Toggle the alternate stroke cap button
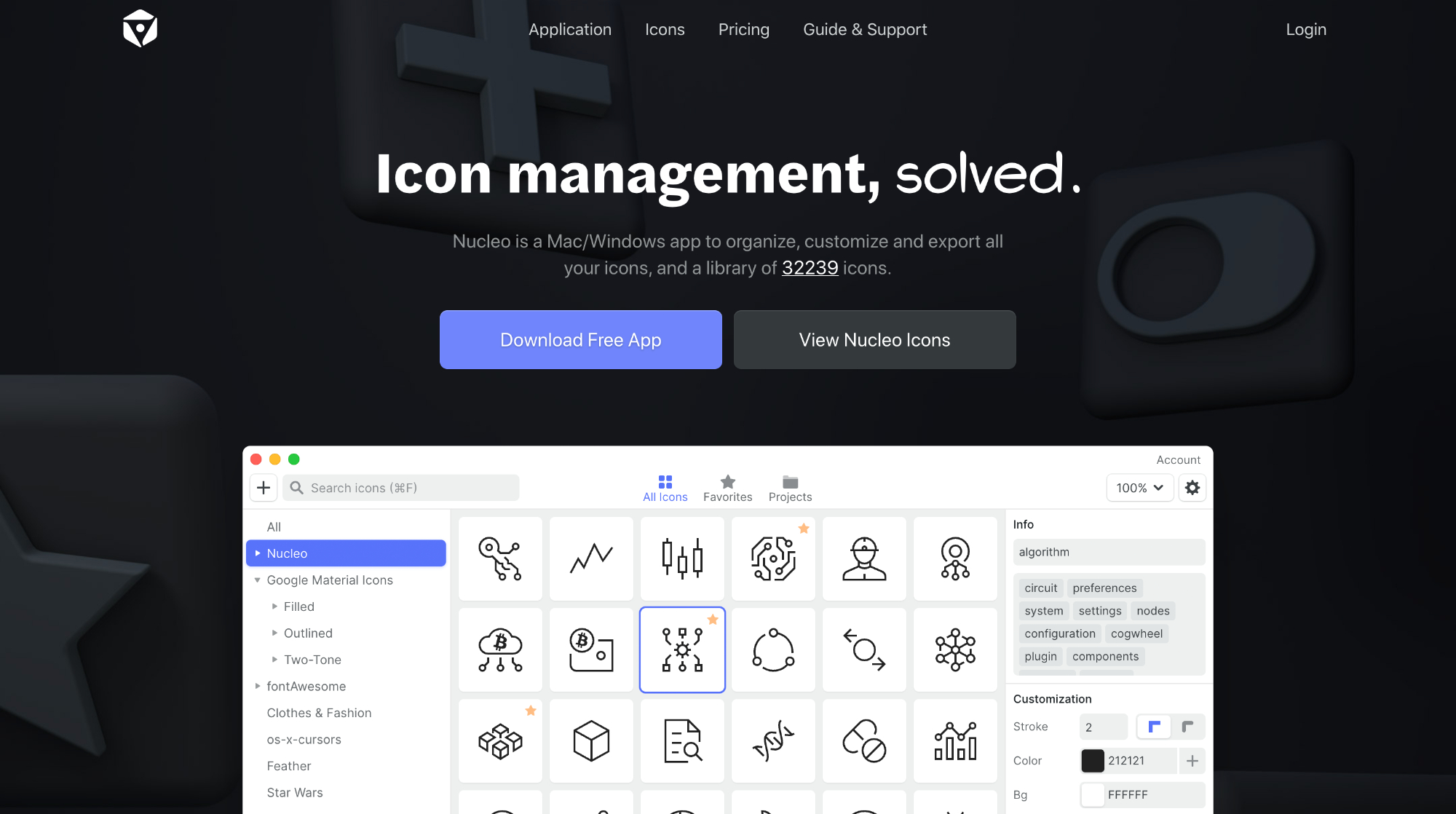 point(1188,726)
